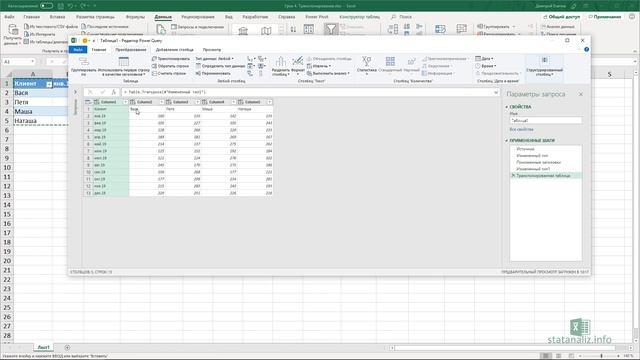This screenshot has width=640, height=360.
Task: Click the Comments button in Excel
Action: click(x=604, y=17)
